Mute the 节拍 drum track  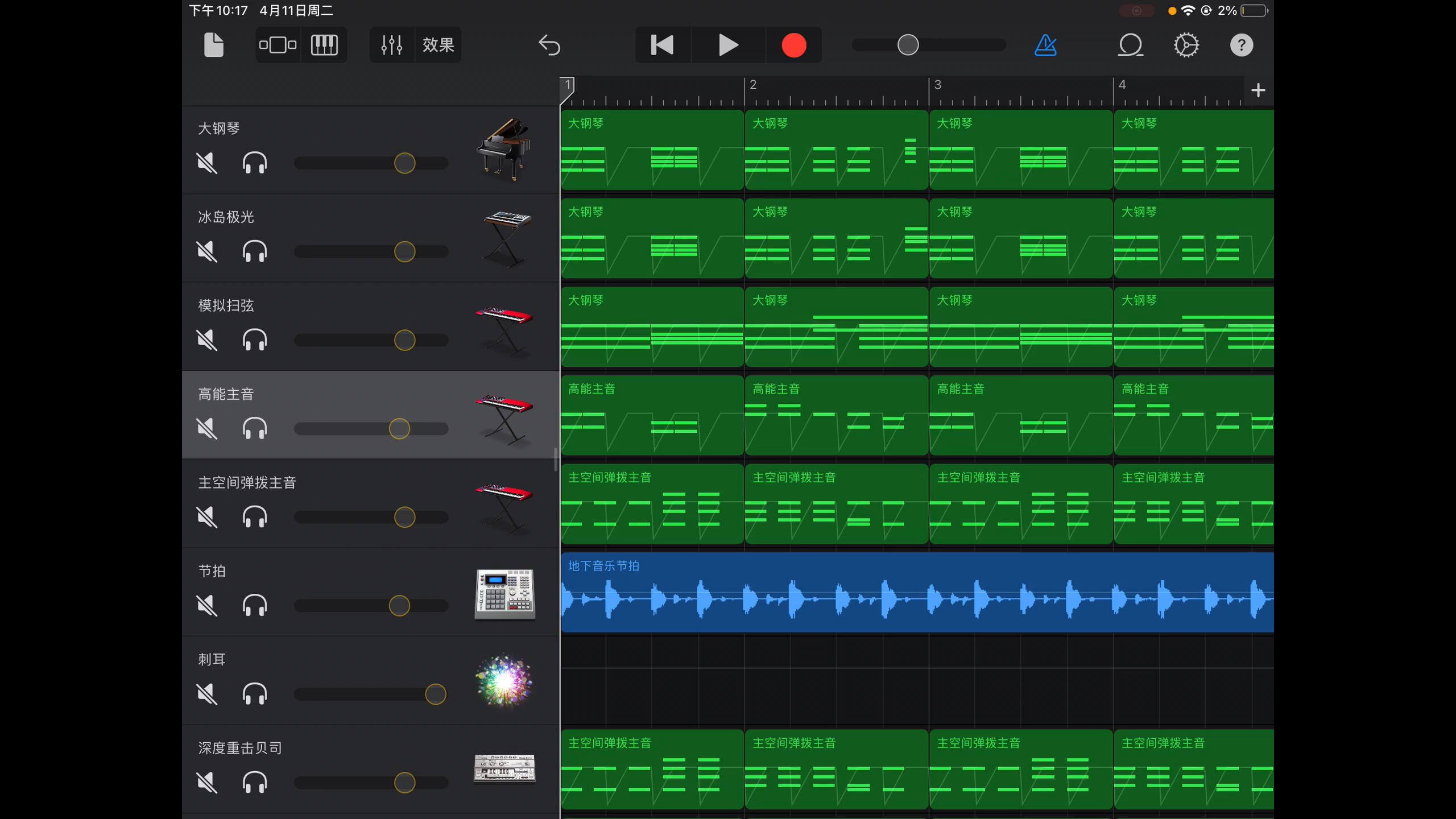point(207,606)
